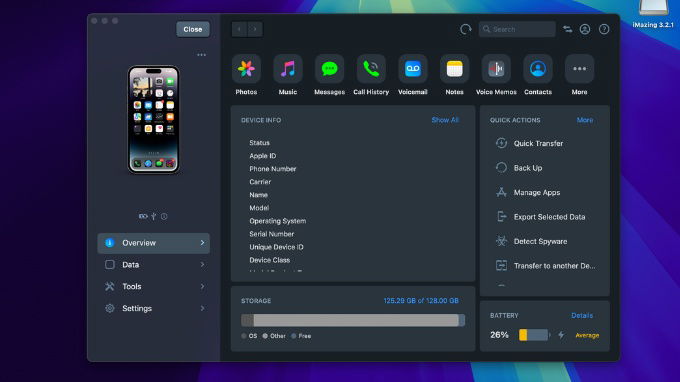The width and height of the screenshot is (680, 382).
Task: Open the Notes icon
Action: (454, 69)
